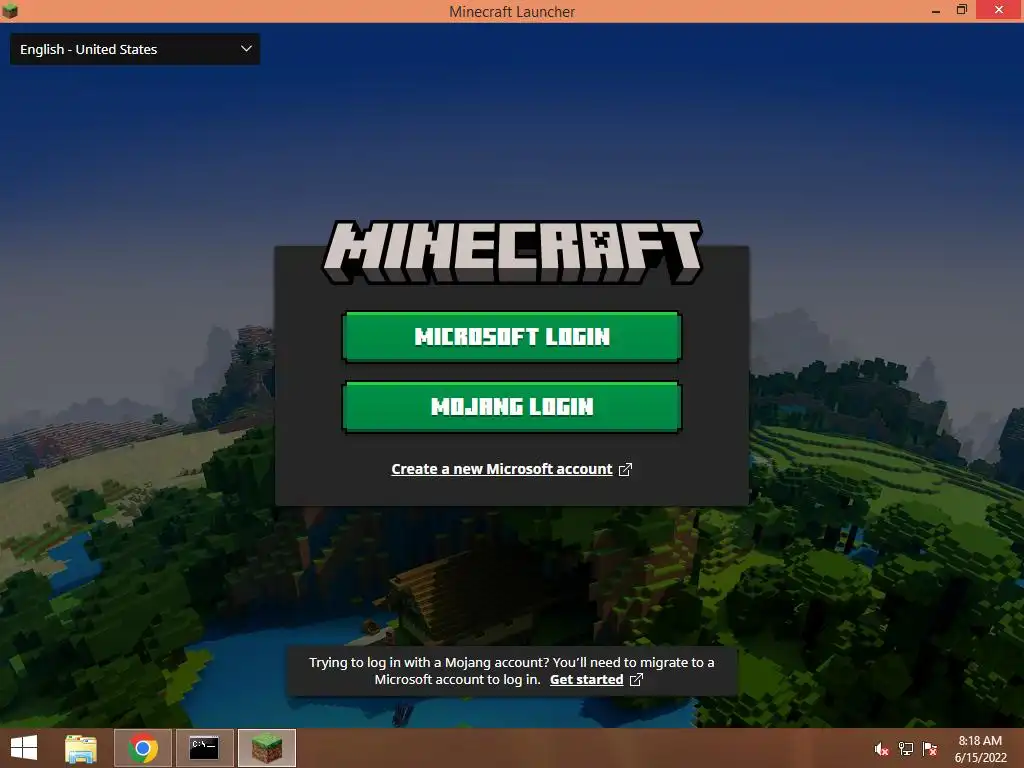Open the Command Prompt taskbar icon
This screenshot has height=768, width=1024.
[204, 748]
